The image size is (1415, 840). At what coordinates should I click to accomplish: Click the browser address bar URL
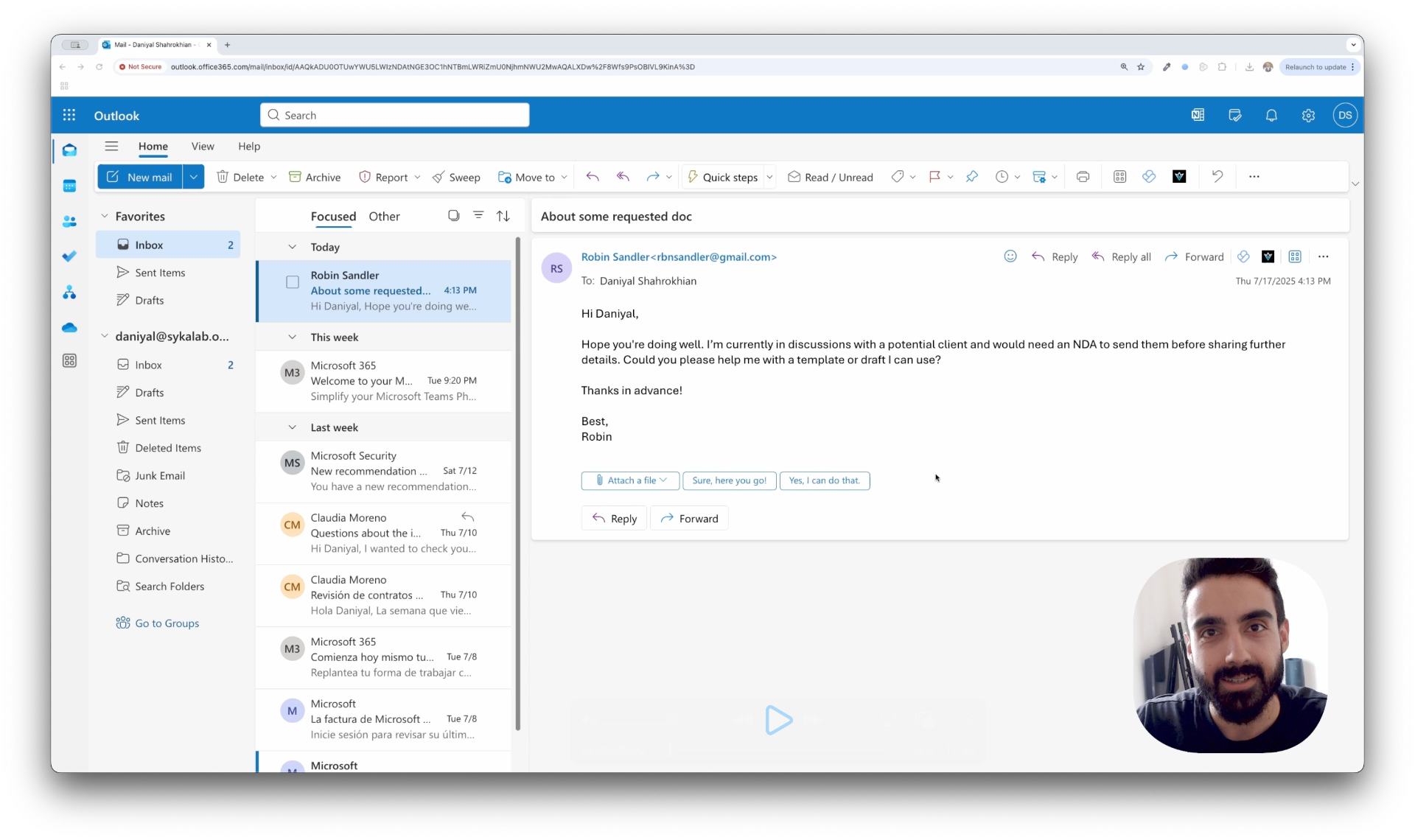pyautogui.click(x=433, y=66)
